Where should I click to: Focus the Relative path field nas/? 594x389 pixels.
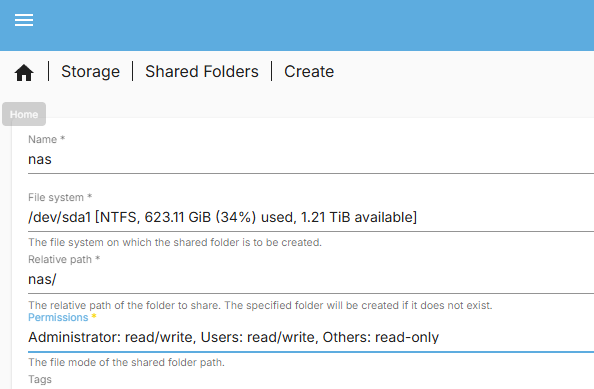[x=311, y=280]
